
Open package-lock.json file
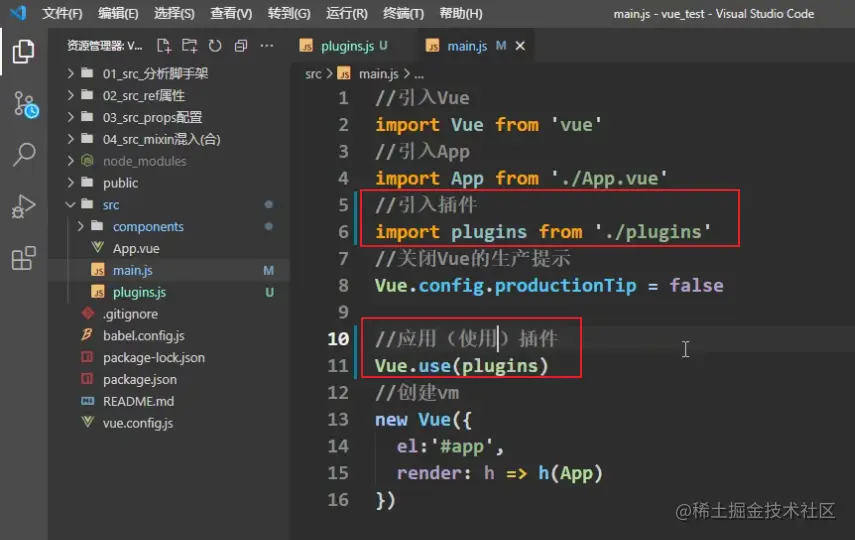[x=168, y=357]
